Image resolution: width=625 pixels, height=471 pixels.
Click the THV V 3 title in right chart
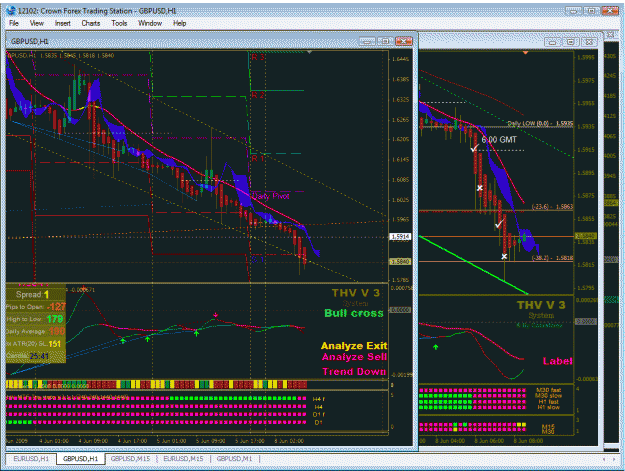541,305
